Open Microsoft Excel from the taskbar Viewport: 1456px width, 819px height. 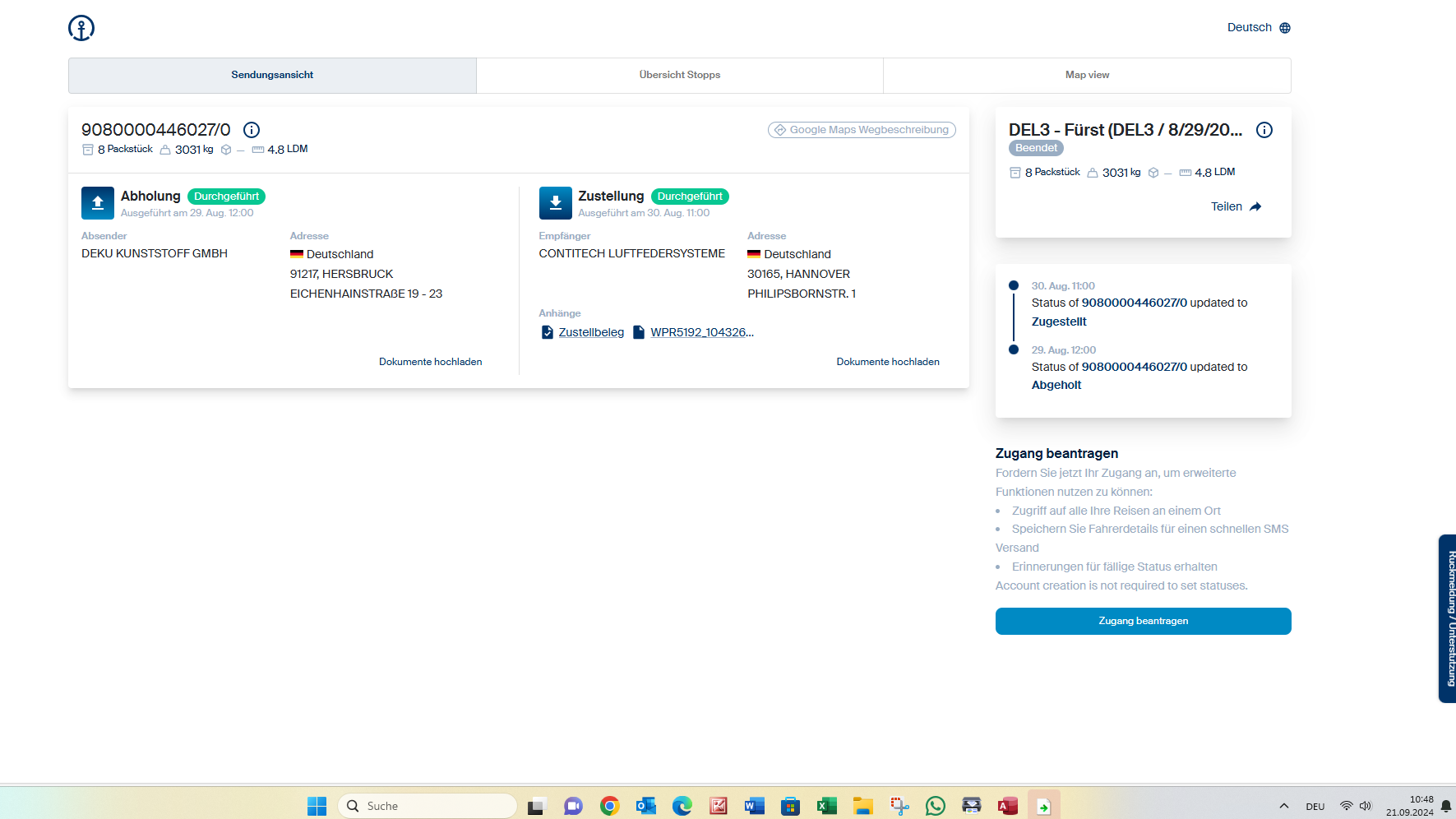pyautogui.click(x=827, y=806)
